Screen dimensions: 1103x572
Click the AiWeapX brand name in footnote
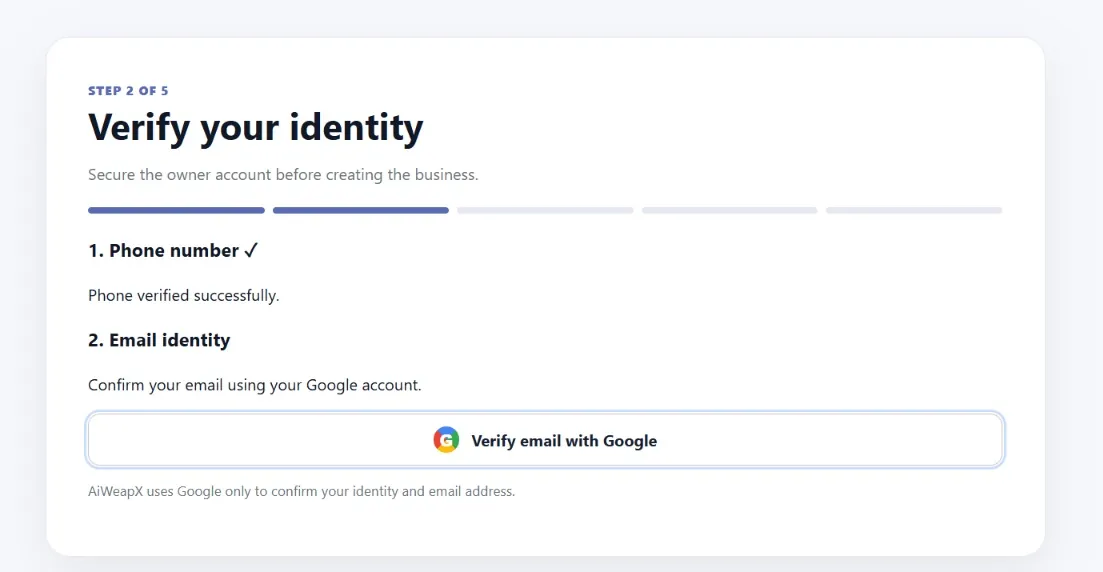[x=115, y=491]
